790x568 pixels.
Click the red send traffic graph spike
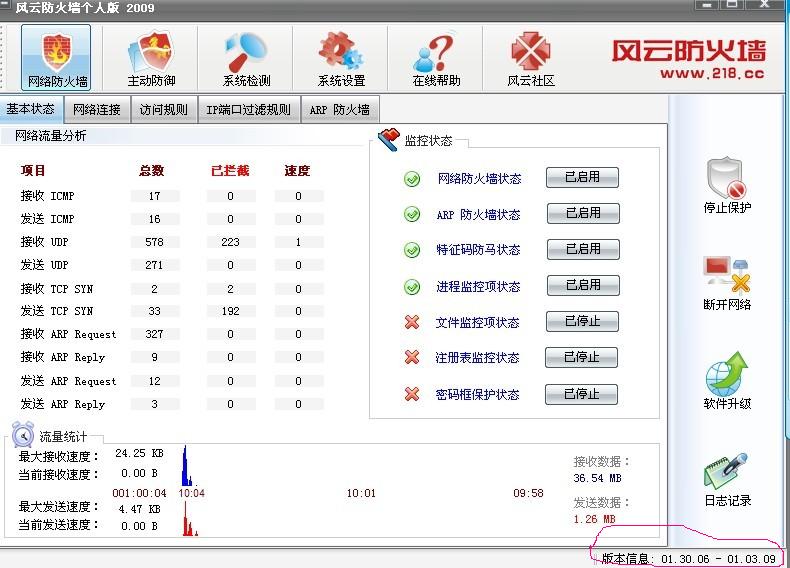coord(188,519)
